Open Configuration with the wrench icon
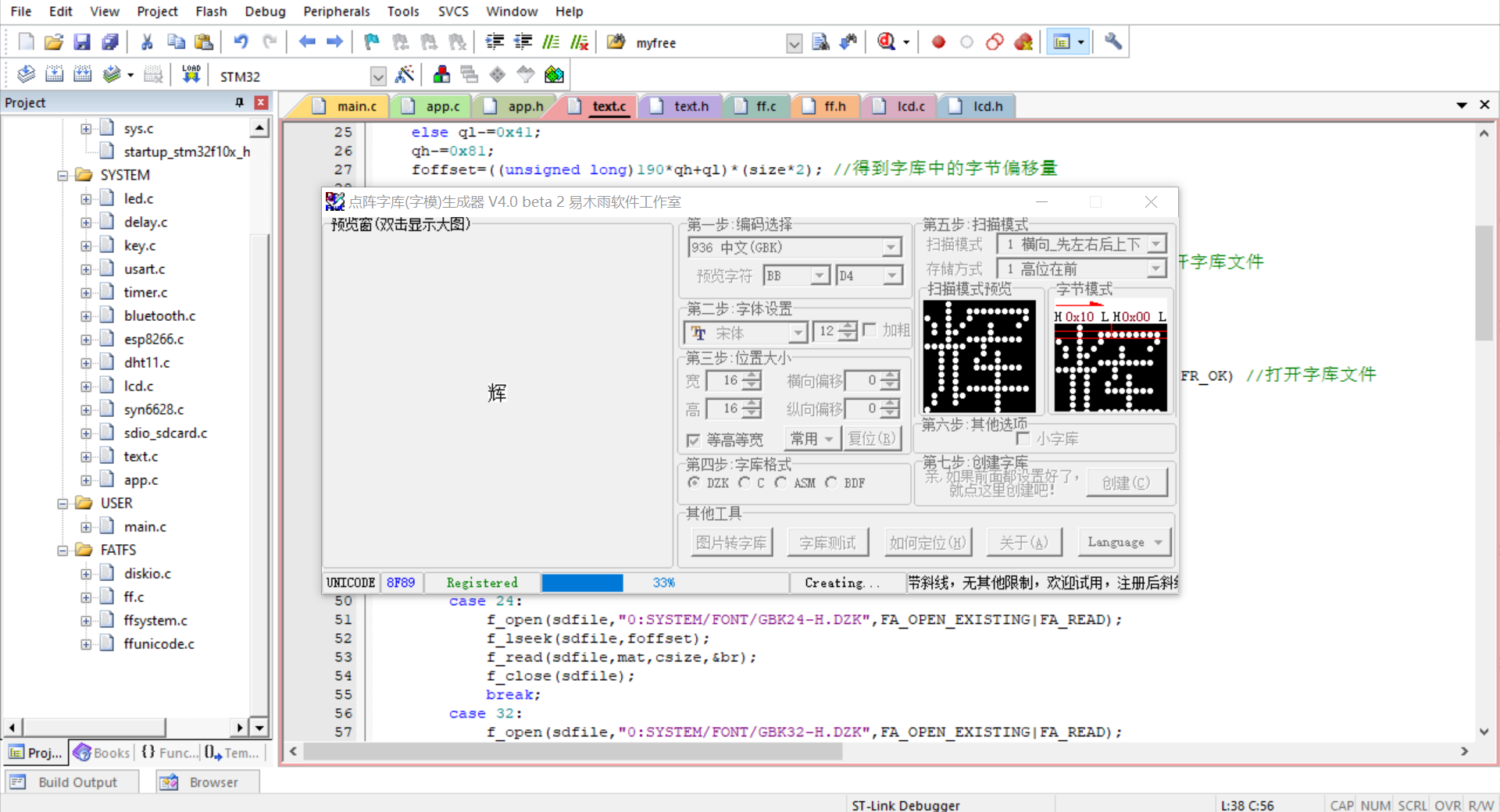This screenshot has width=1500, height=812. (1113, 42)
